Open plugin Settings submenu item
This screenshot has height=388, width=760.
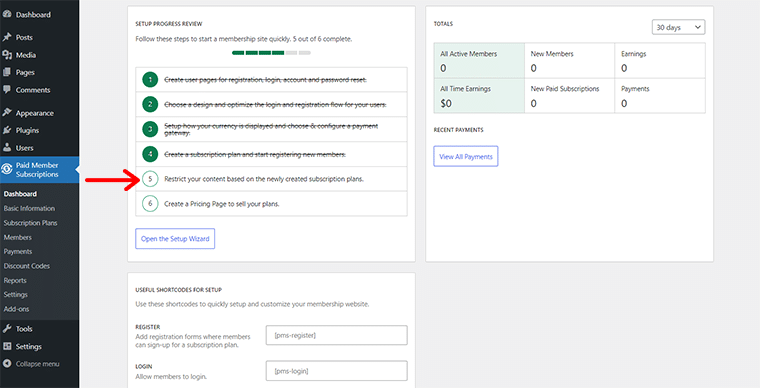(16, 295)
